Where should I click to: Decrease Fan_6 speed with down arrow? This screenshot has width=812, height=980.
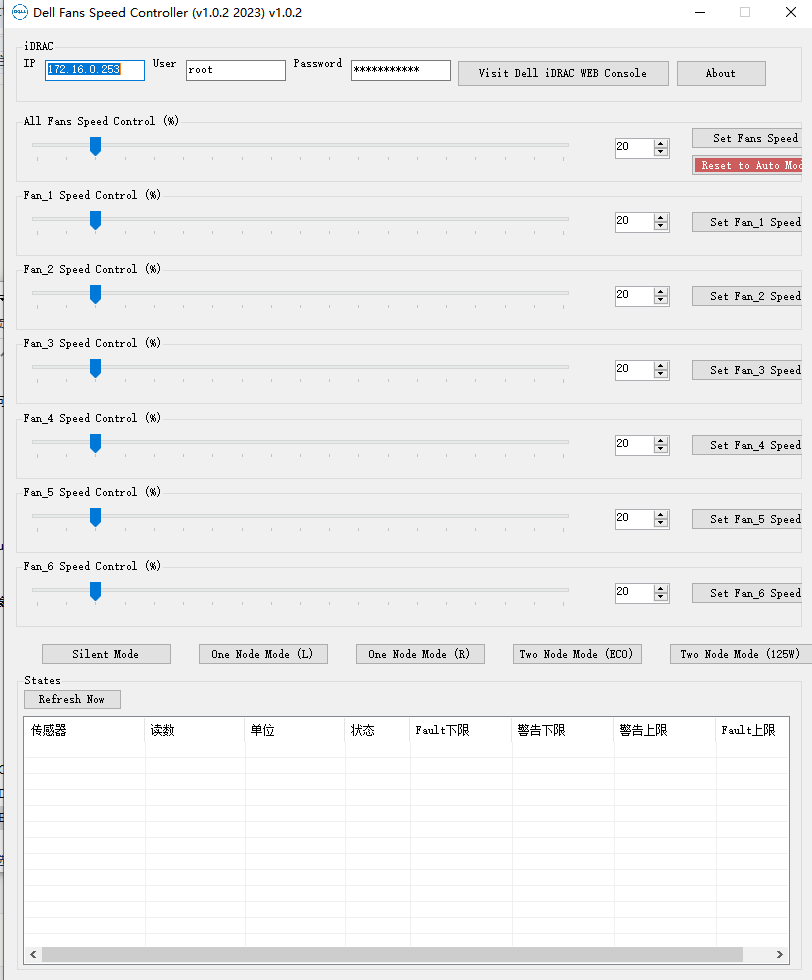tap(661, 596)
